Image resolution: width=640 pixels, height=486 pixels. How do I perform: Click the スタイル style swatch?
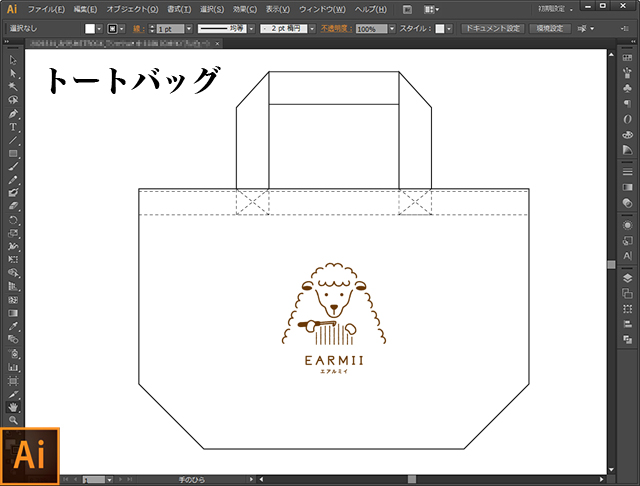pos(440,29)
